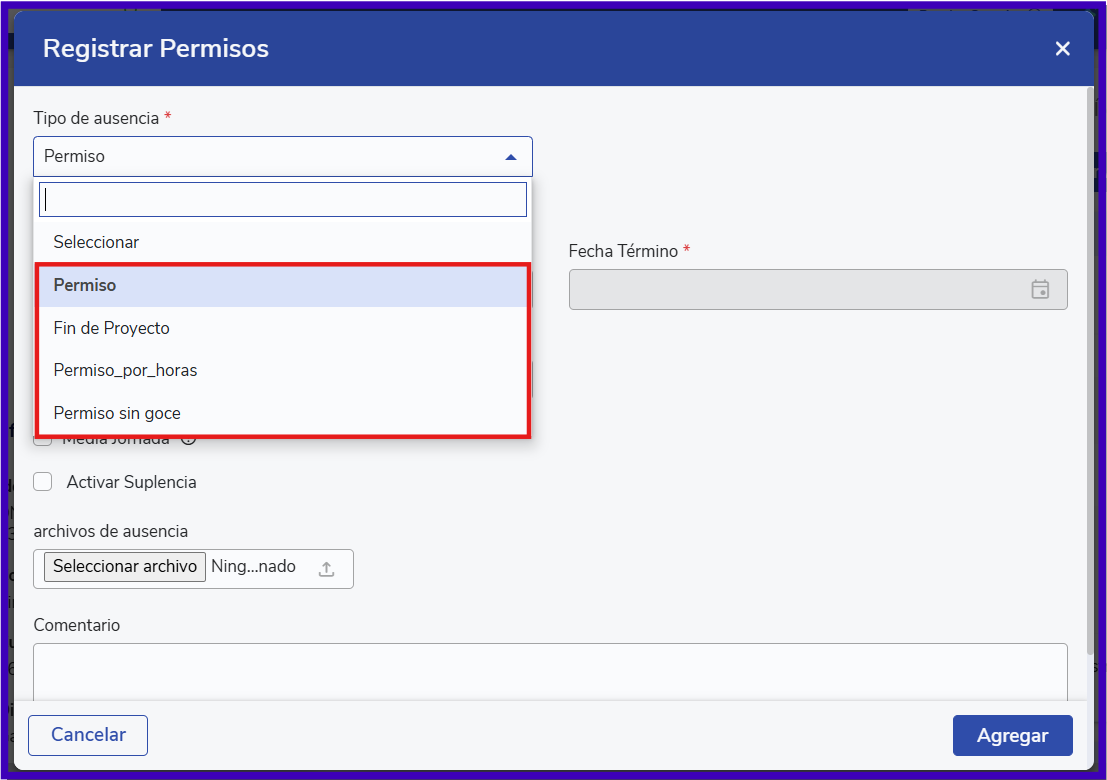The width and height of the screenshot is (1107, 780).
Task: Submit with the Agregar button
Action: [1012, 735]
